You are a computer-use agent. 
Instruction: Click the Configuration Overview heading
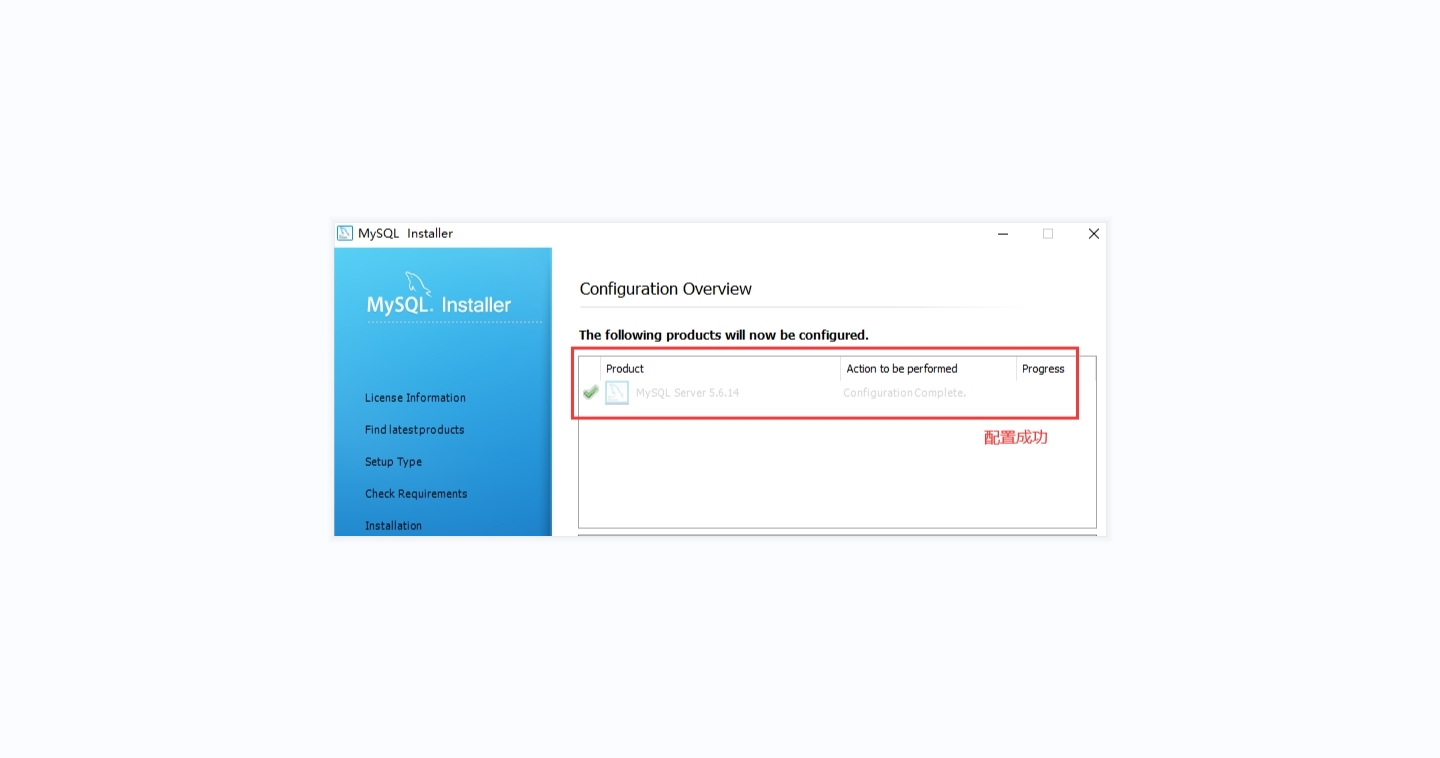[666, 289]
